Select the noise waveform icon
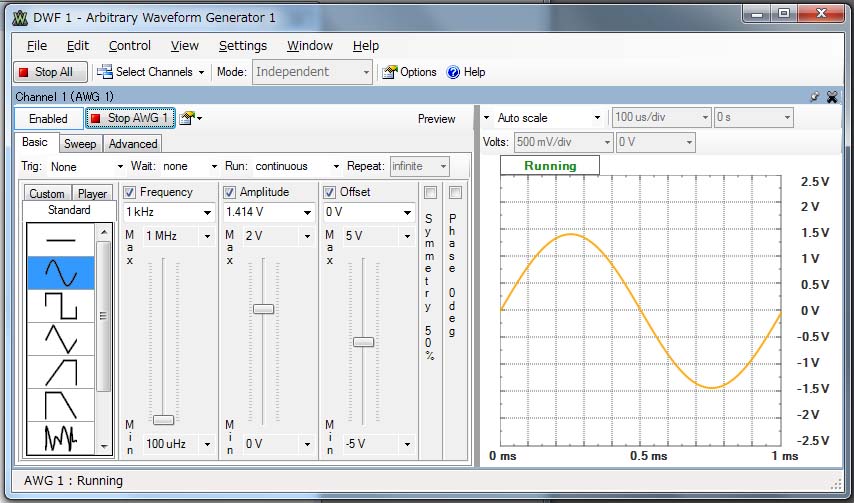This screenshot has height=503, width=854. coord(60,437)
